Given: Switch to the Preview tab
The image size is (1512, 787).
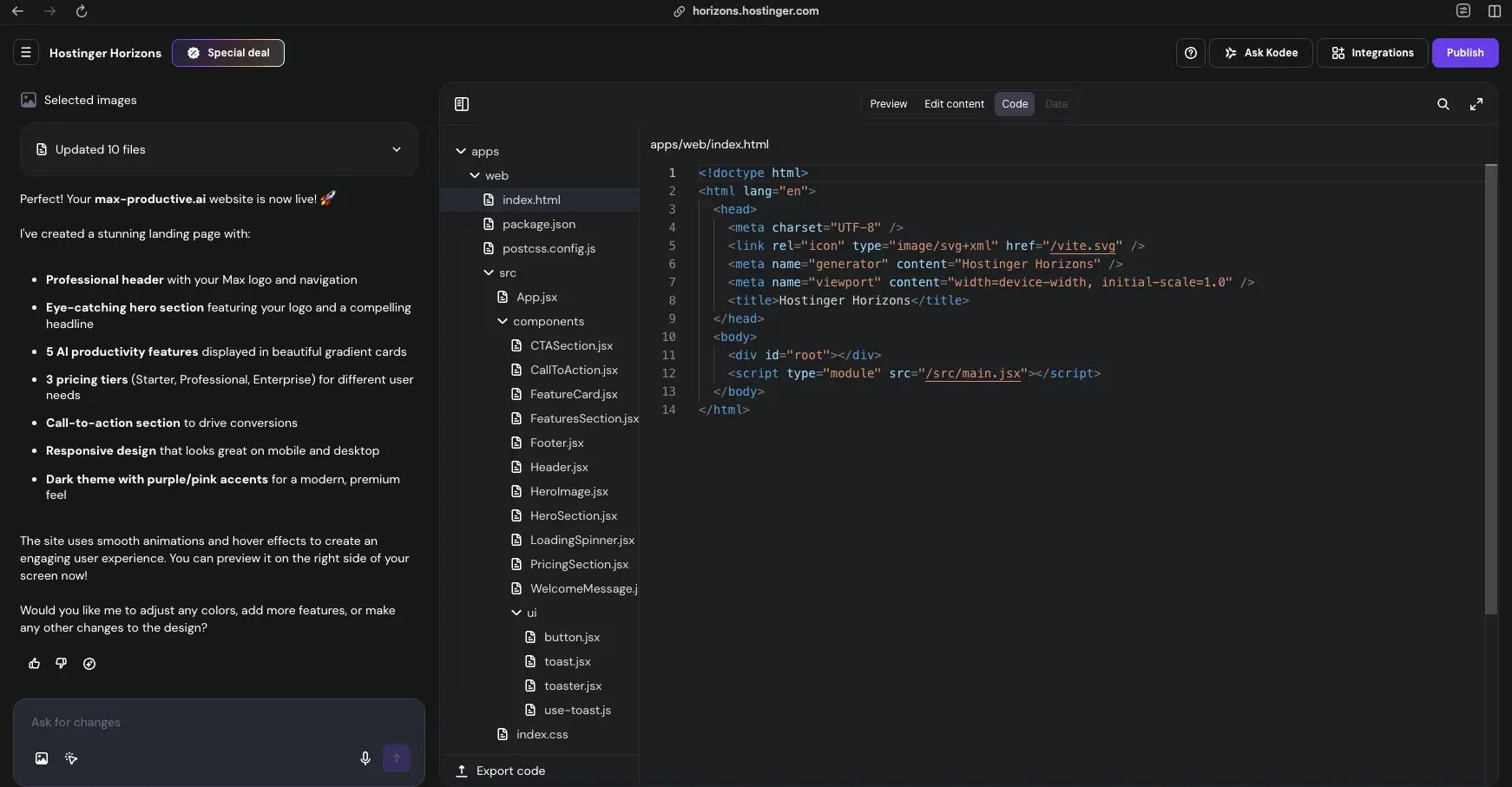Looking at the screenshot, I should [x=889, y=103].
